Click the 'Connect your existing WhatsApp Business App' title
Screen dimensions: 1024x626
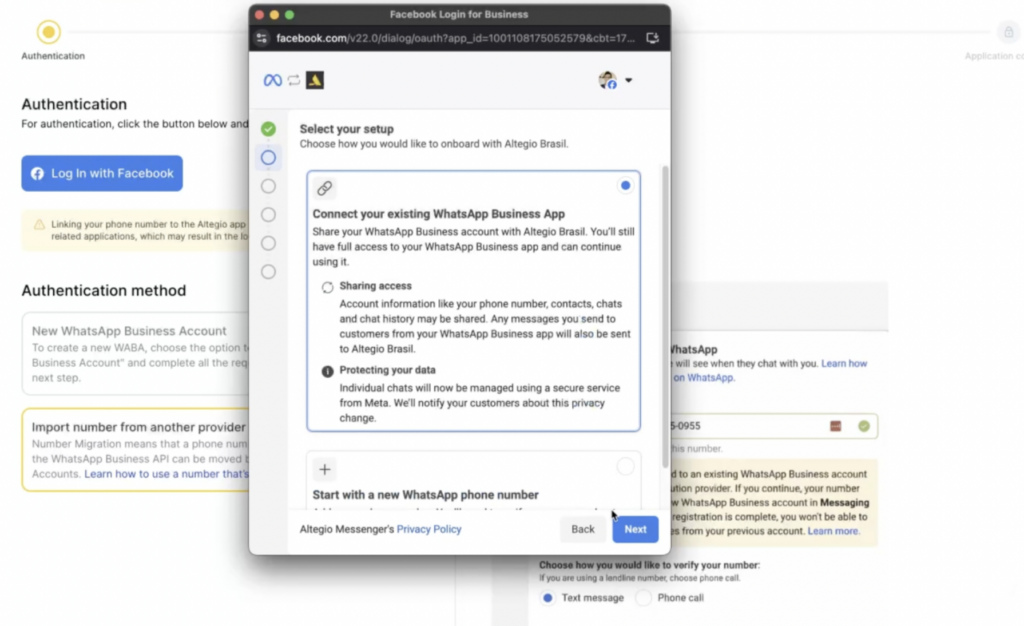tap(439, 214)
